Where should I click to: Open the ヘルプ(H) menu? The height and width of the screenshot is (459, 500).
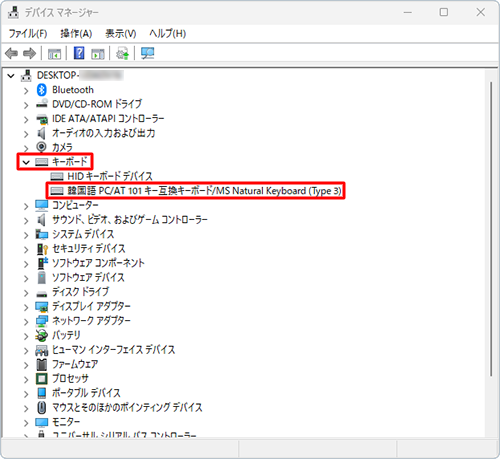point(167,33)
